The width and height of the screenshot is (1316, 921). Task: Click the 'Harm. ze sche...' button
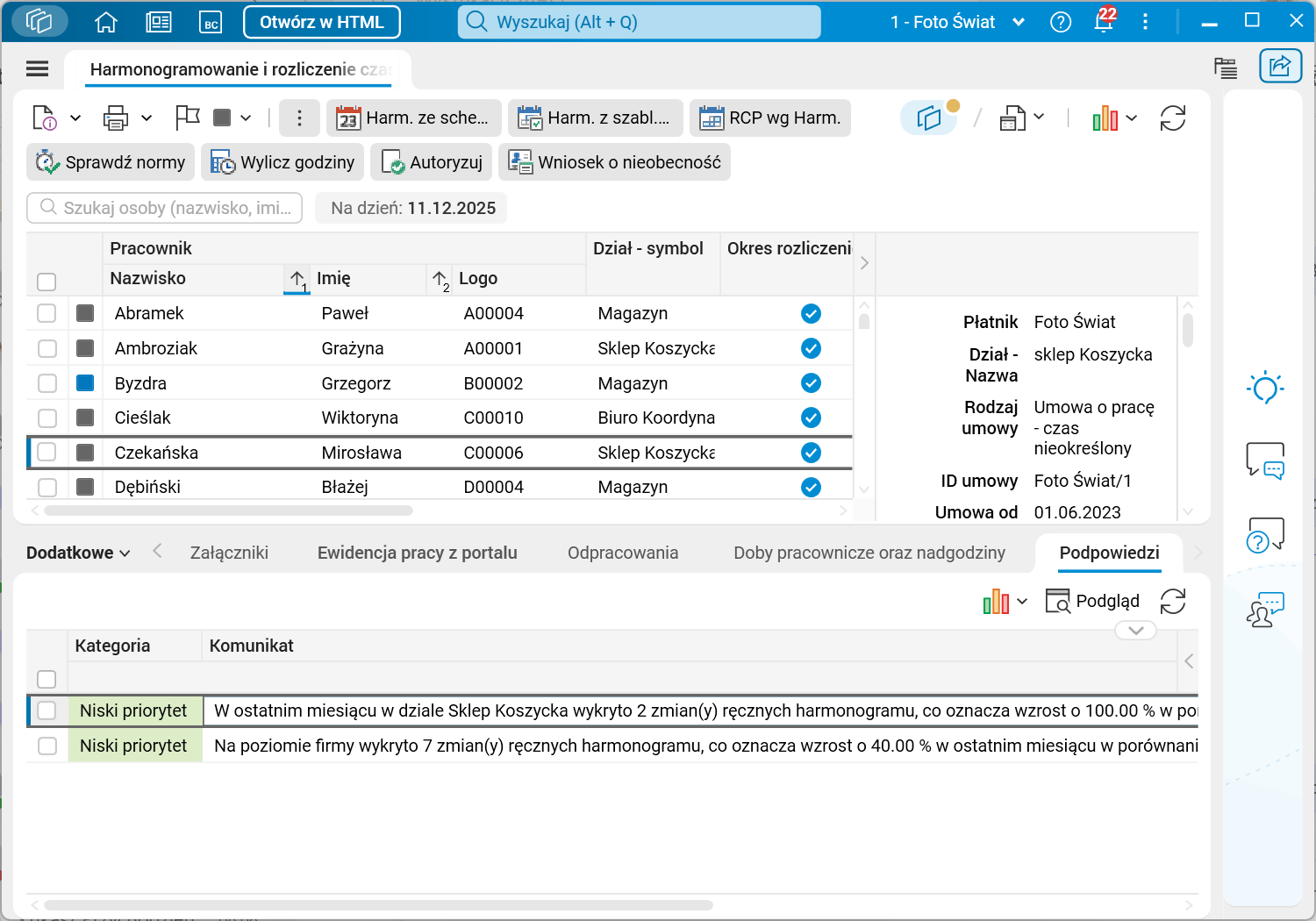413,118
